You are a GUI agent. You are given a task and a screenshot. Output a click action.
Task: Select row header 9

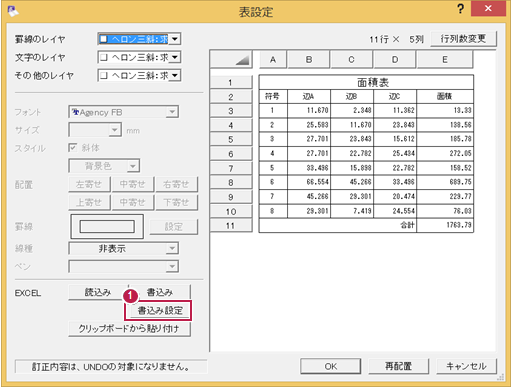pyautogui.click(x=231, y=197)
